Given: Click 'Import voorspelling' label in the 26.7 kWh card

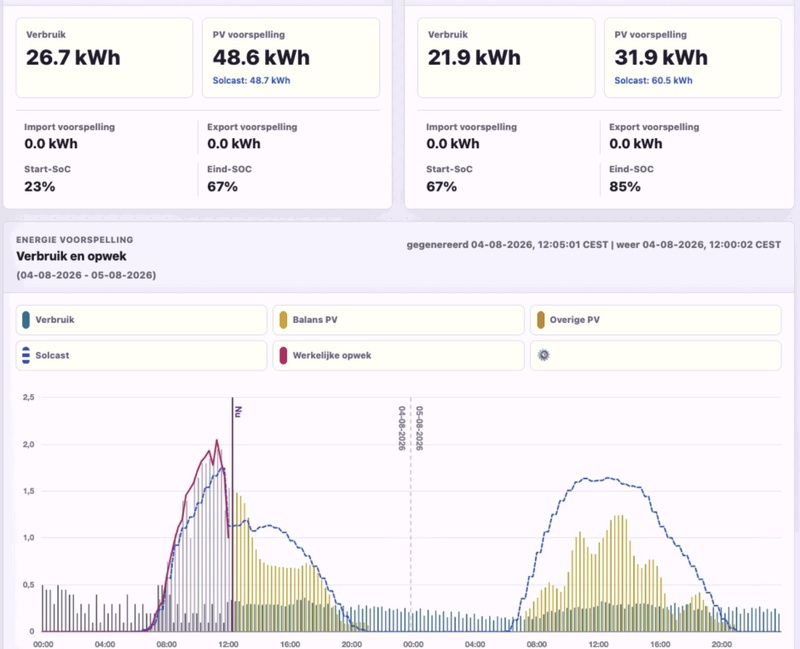Looking at the screenshot, I should click(69, 127).
